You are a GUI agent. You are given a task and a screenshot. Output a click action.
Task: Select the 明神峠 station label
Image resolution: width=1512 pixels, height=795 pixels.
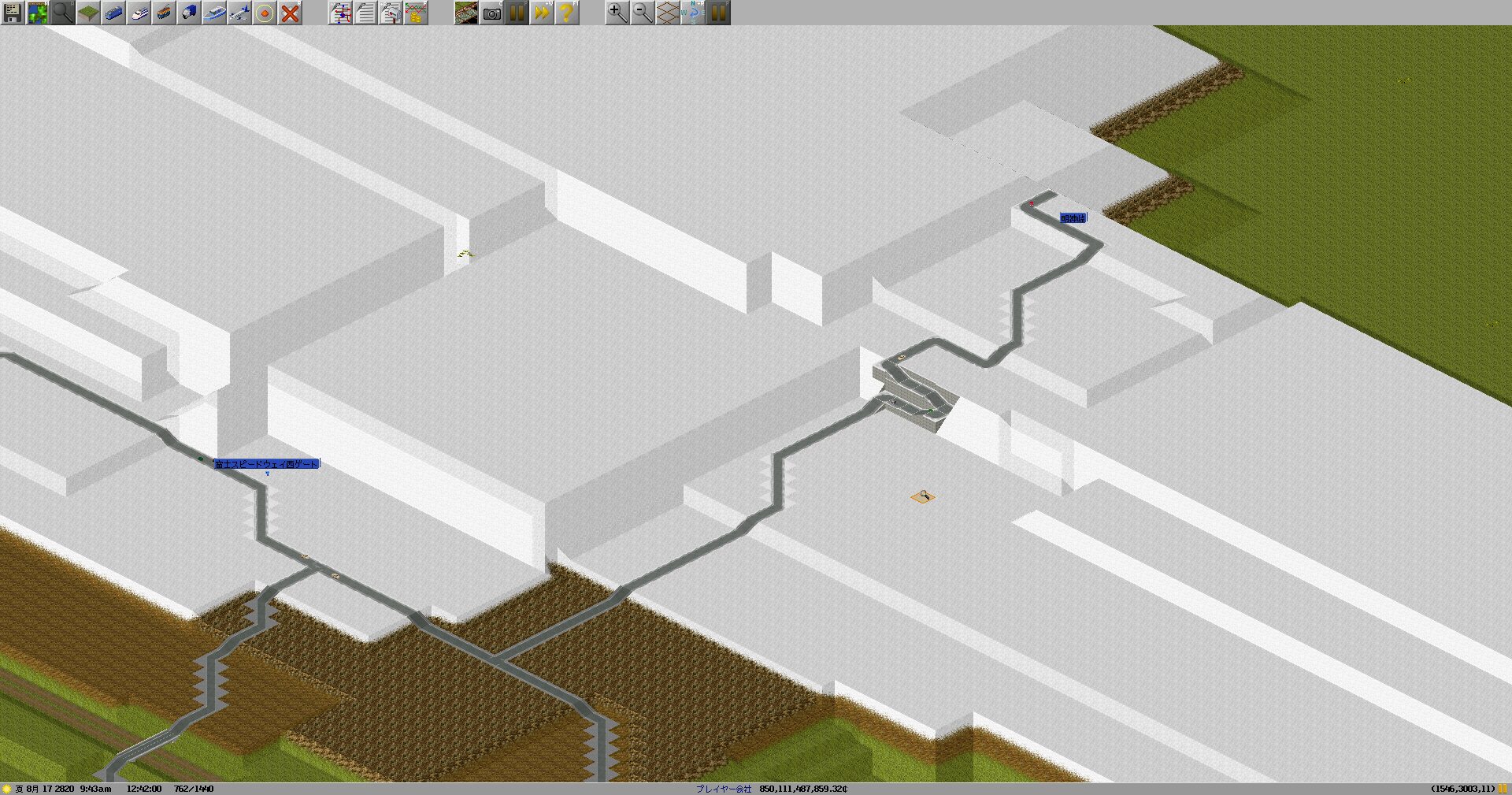tap(1073, 218)
